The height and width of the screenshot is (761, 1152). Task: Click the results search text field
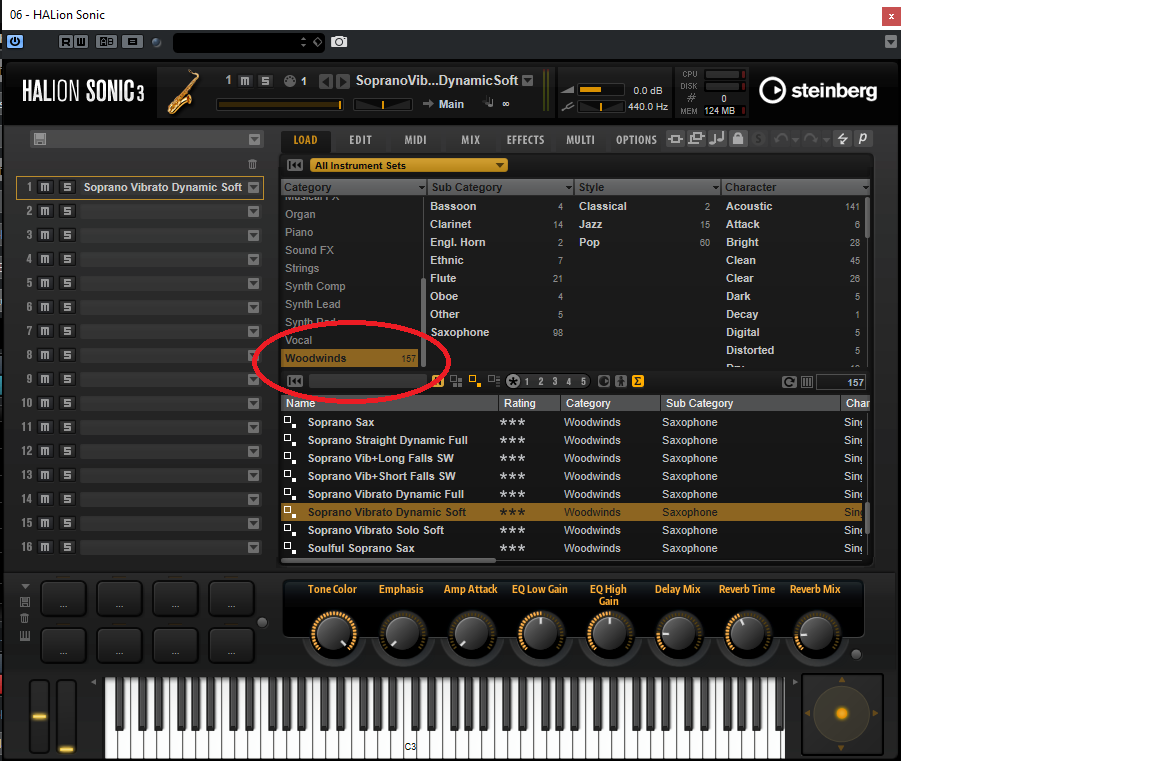tap(367, 381)
